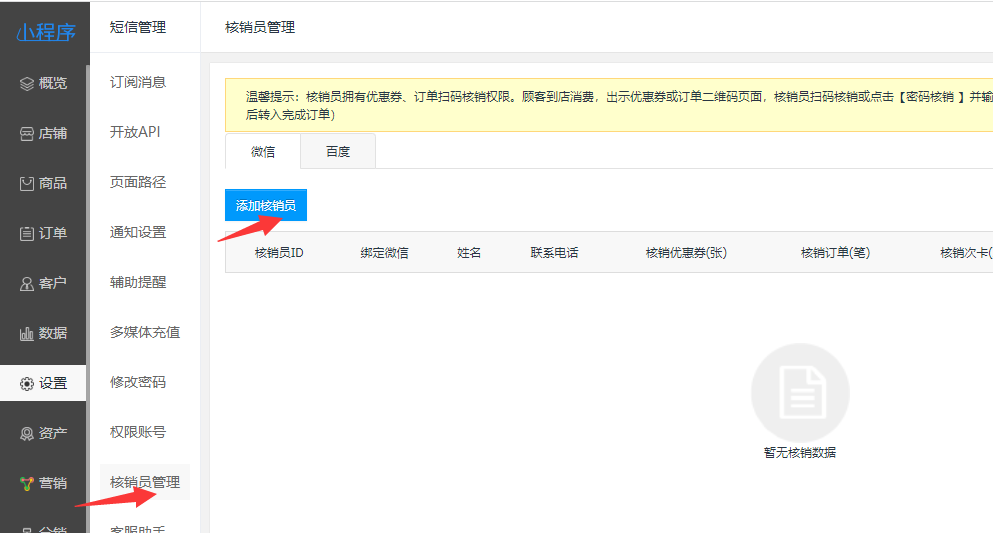Open 通知设置 page
The width and height of the screenshot is (993, 533).
[137, 232]
